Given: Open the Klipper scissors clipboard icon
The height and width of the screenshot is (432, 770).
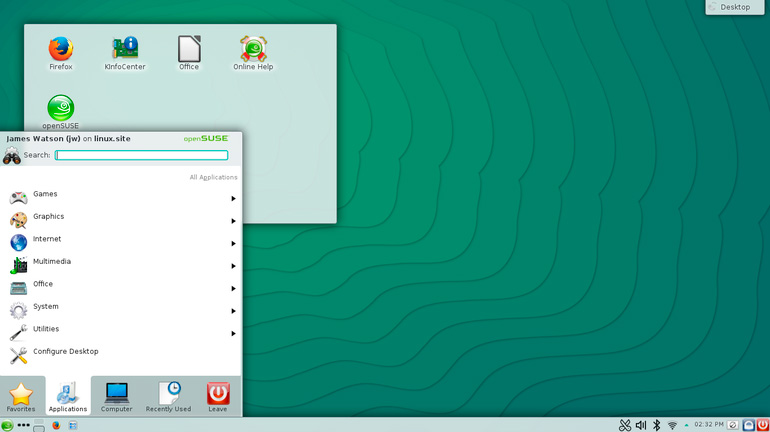Looking at the screenshot, I should (x=625, y=425).
